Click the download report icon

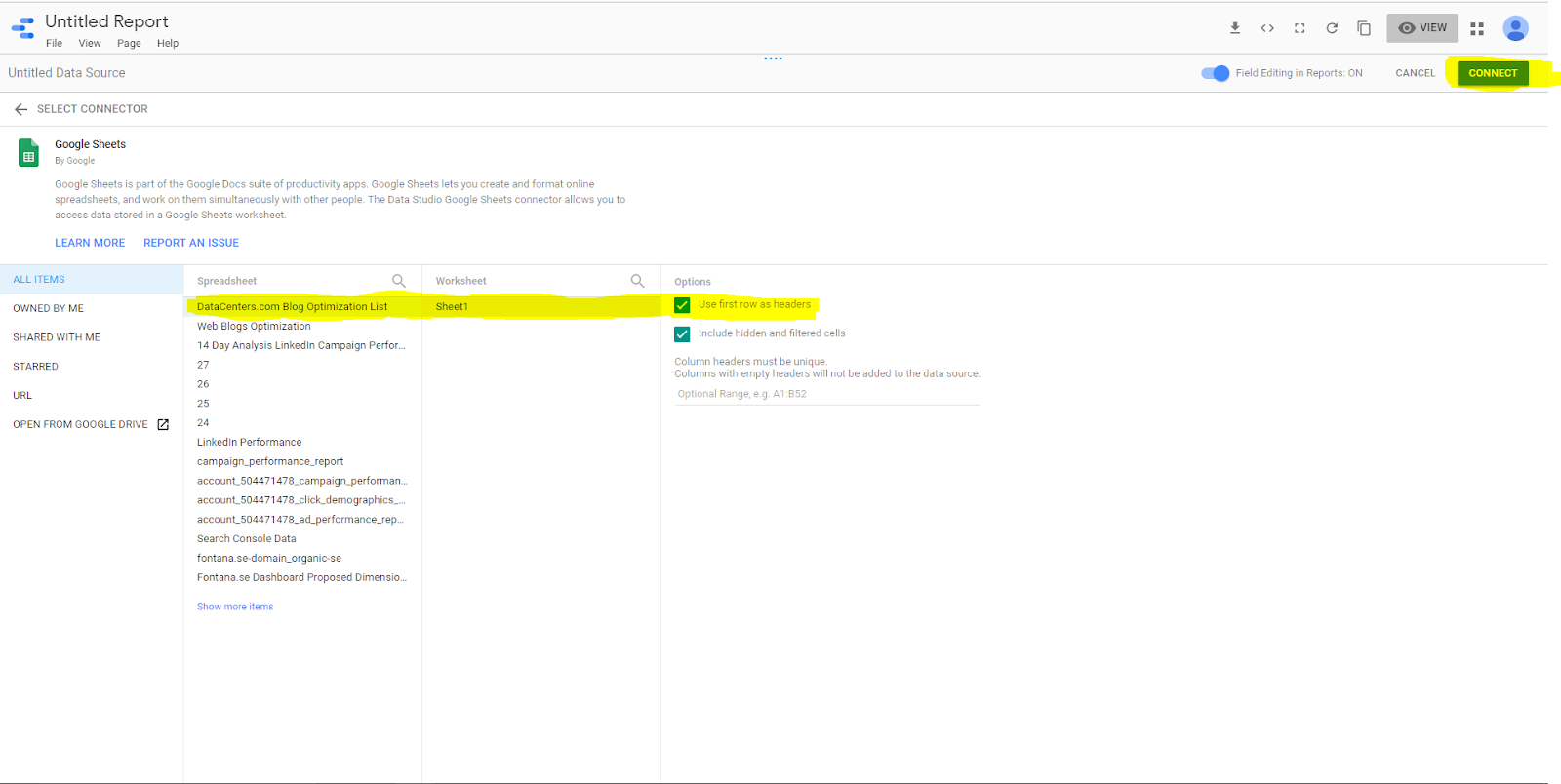coord(1235,28)
